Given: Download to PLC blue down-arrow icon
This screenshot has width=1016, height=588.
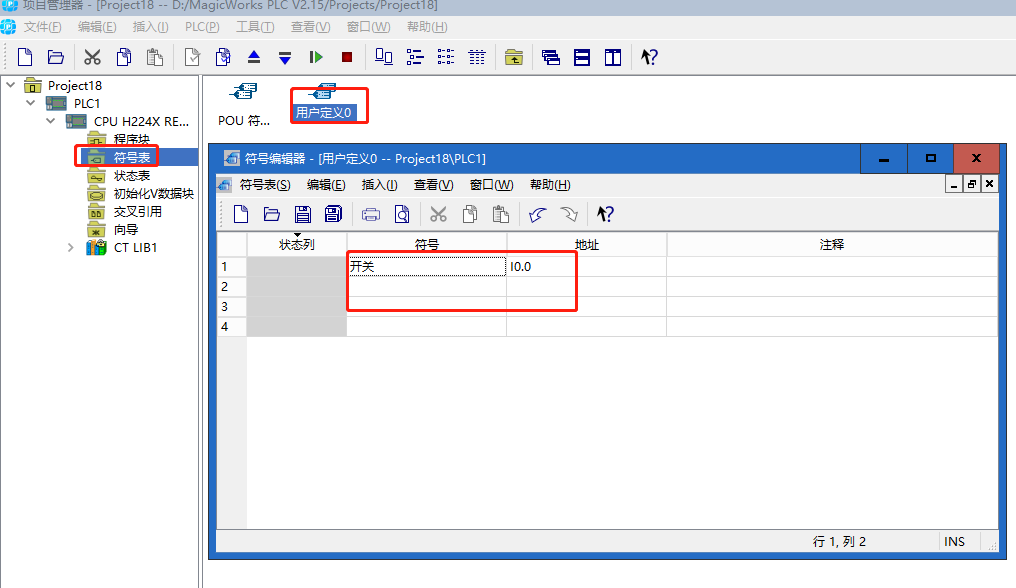Looking at the screenshot, I should [x=284, y=57].
